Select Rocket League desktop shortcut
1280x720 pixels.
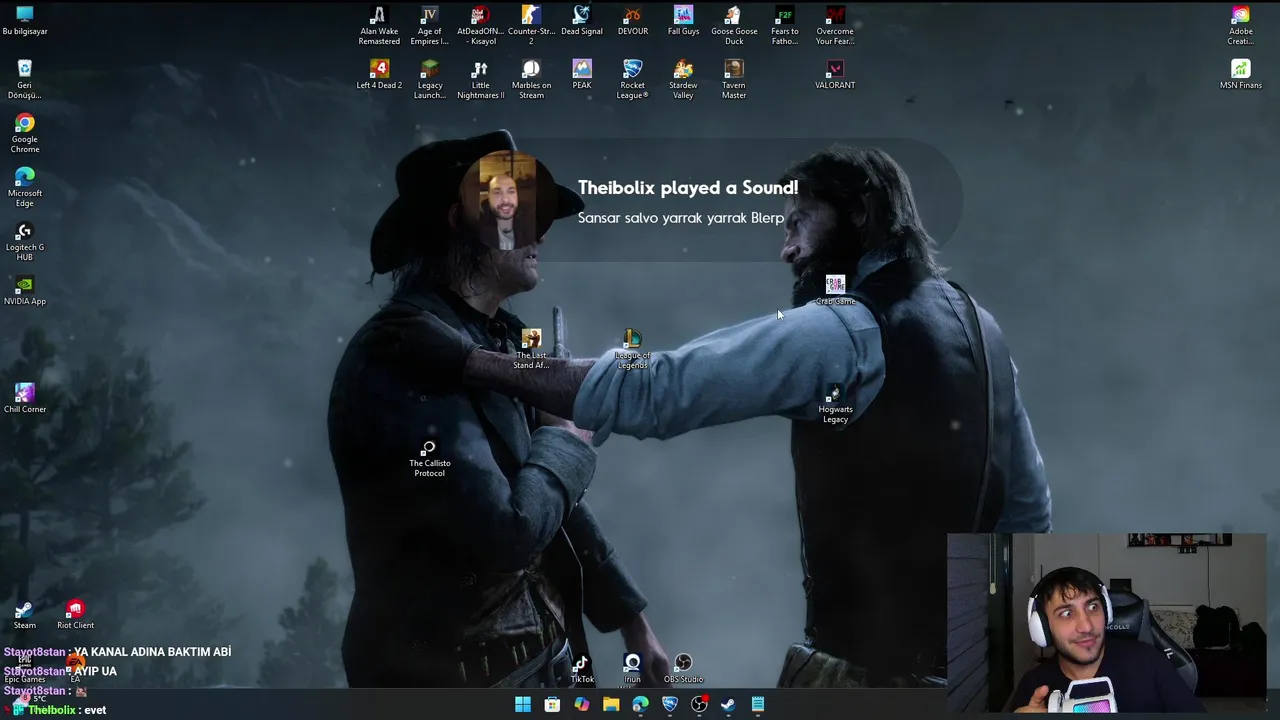click(x=633, y=80)
